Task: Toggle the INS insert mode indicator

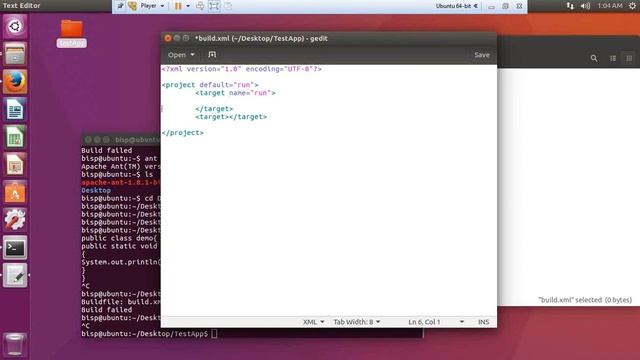Action: click(x=483, y=322)
